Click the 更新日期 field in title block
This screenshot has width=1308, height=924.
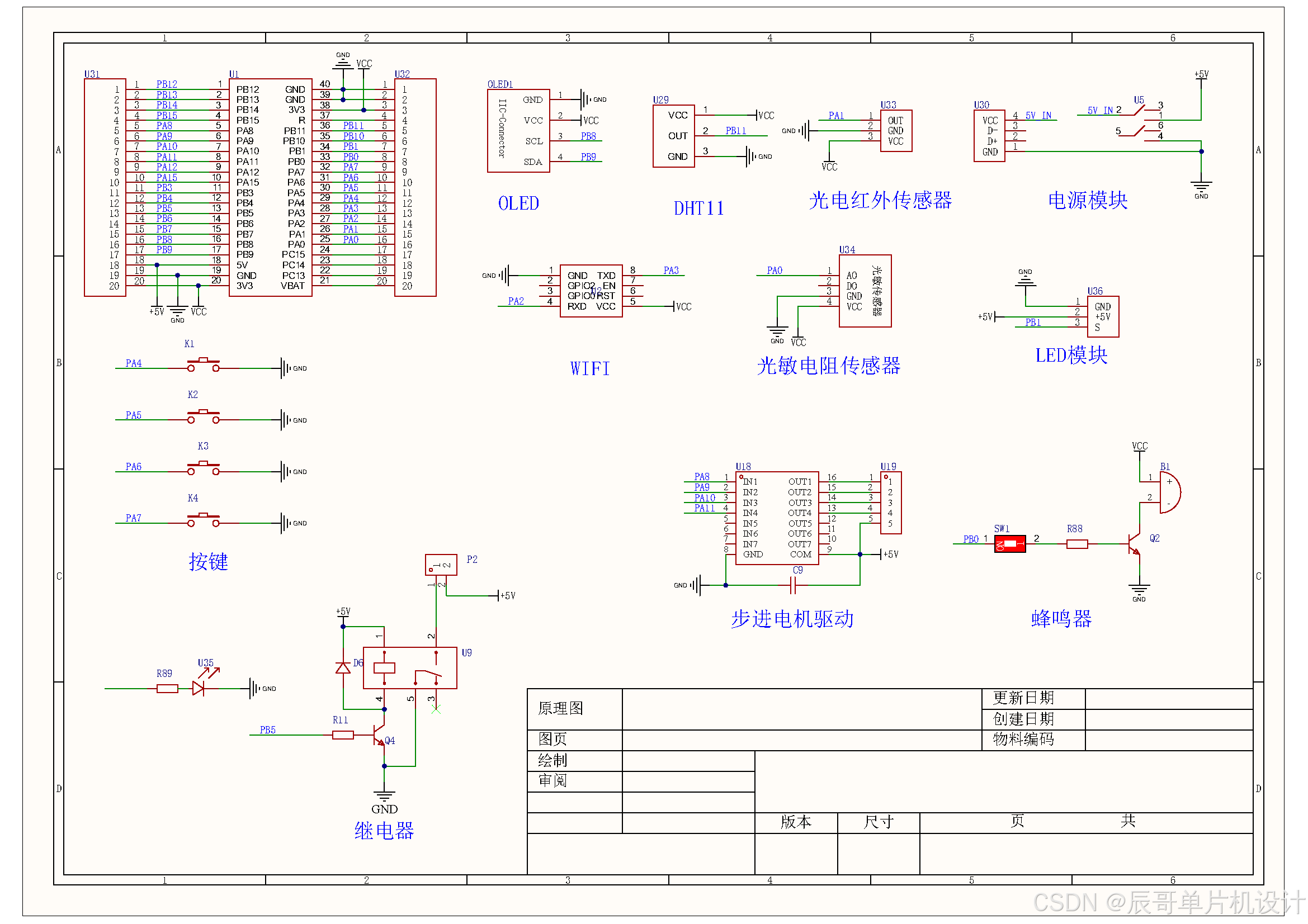pyautogui.click(x=1023, y=698)
